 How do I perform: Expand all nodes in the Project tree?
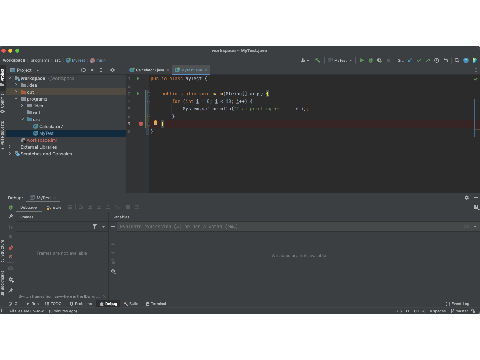(x=92, y=70)
